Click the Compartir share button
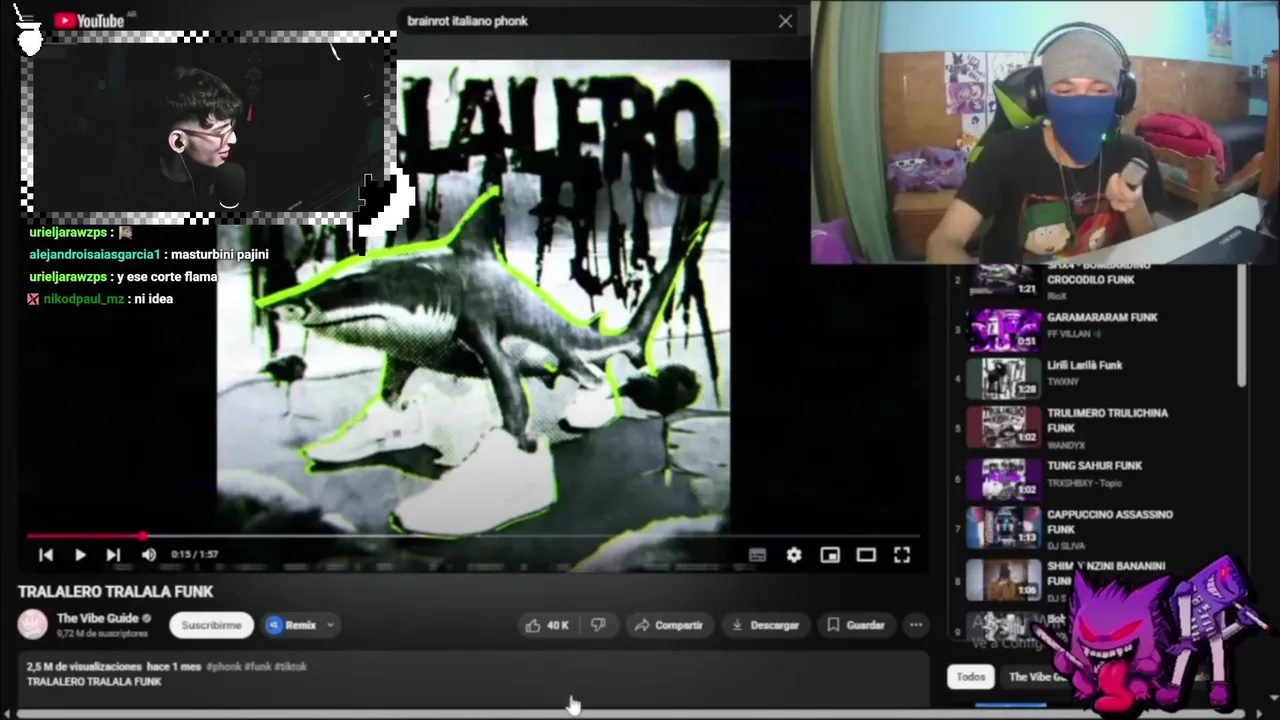The image size is (1280, 720). point(669,625)
